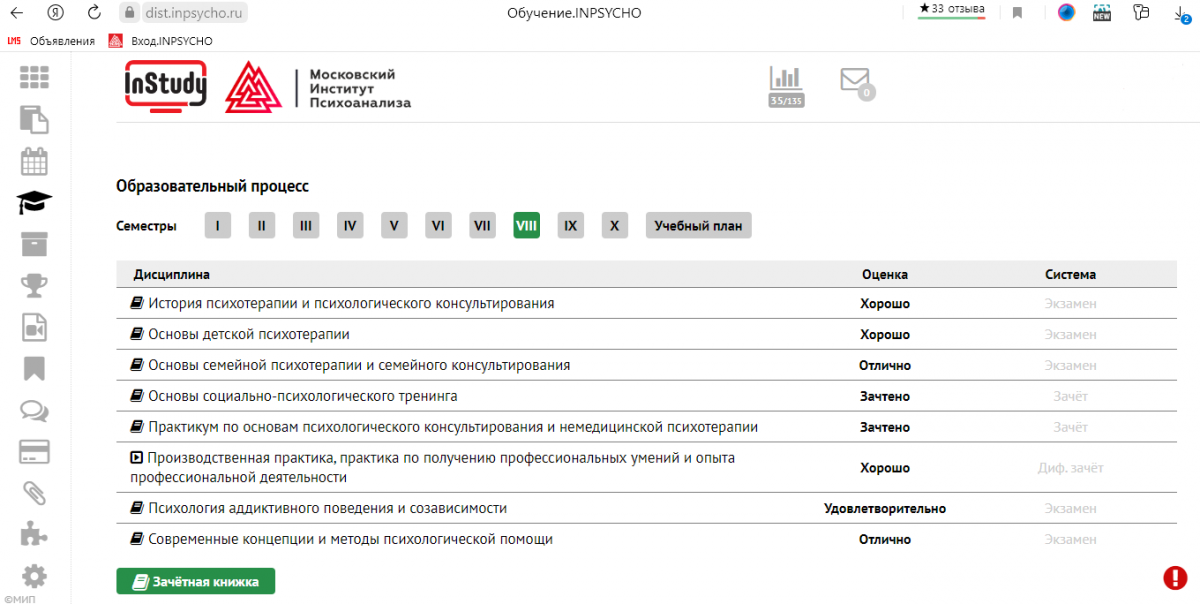1200x604 pixels.
Task: Click the paperclip attachments sidebar icon
Action: click(34, 493)
